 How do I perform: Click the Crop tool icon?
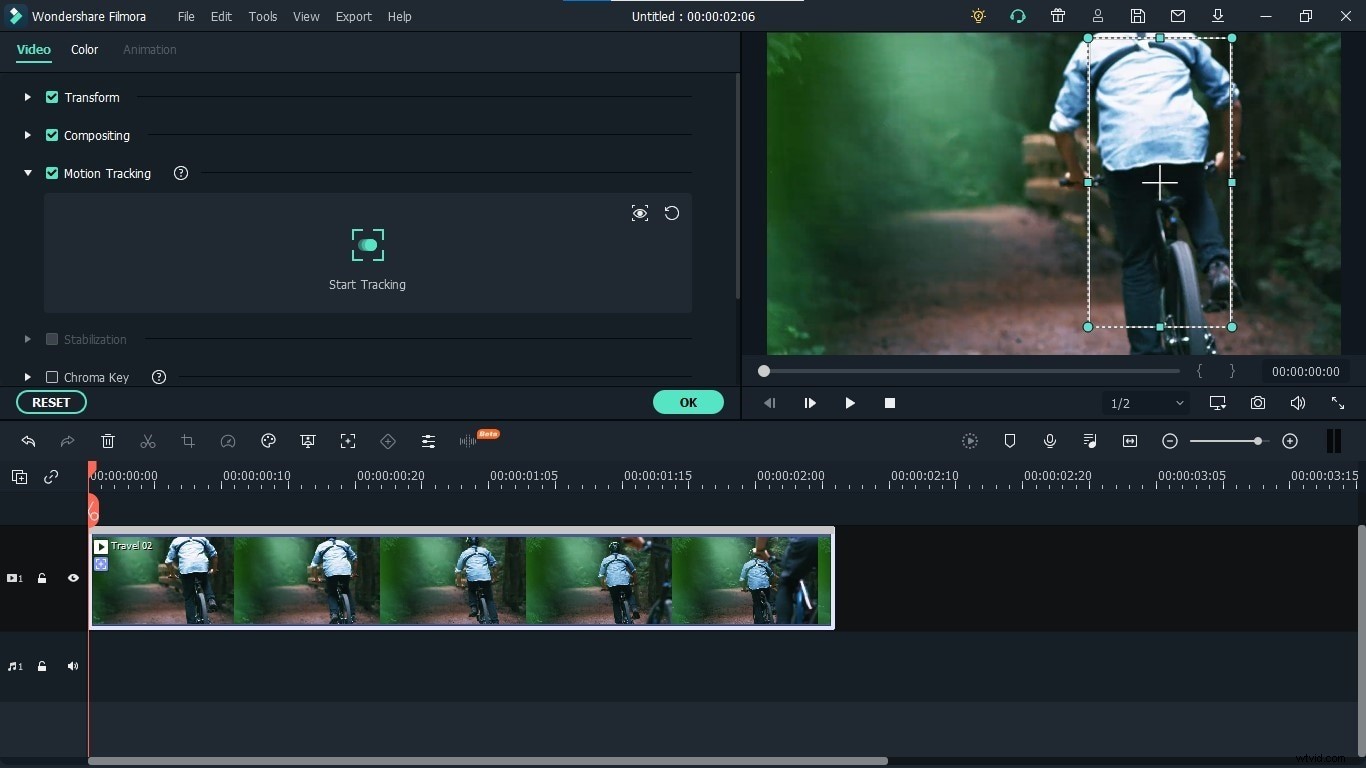[x=188, y=441]
